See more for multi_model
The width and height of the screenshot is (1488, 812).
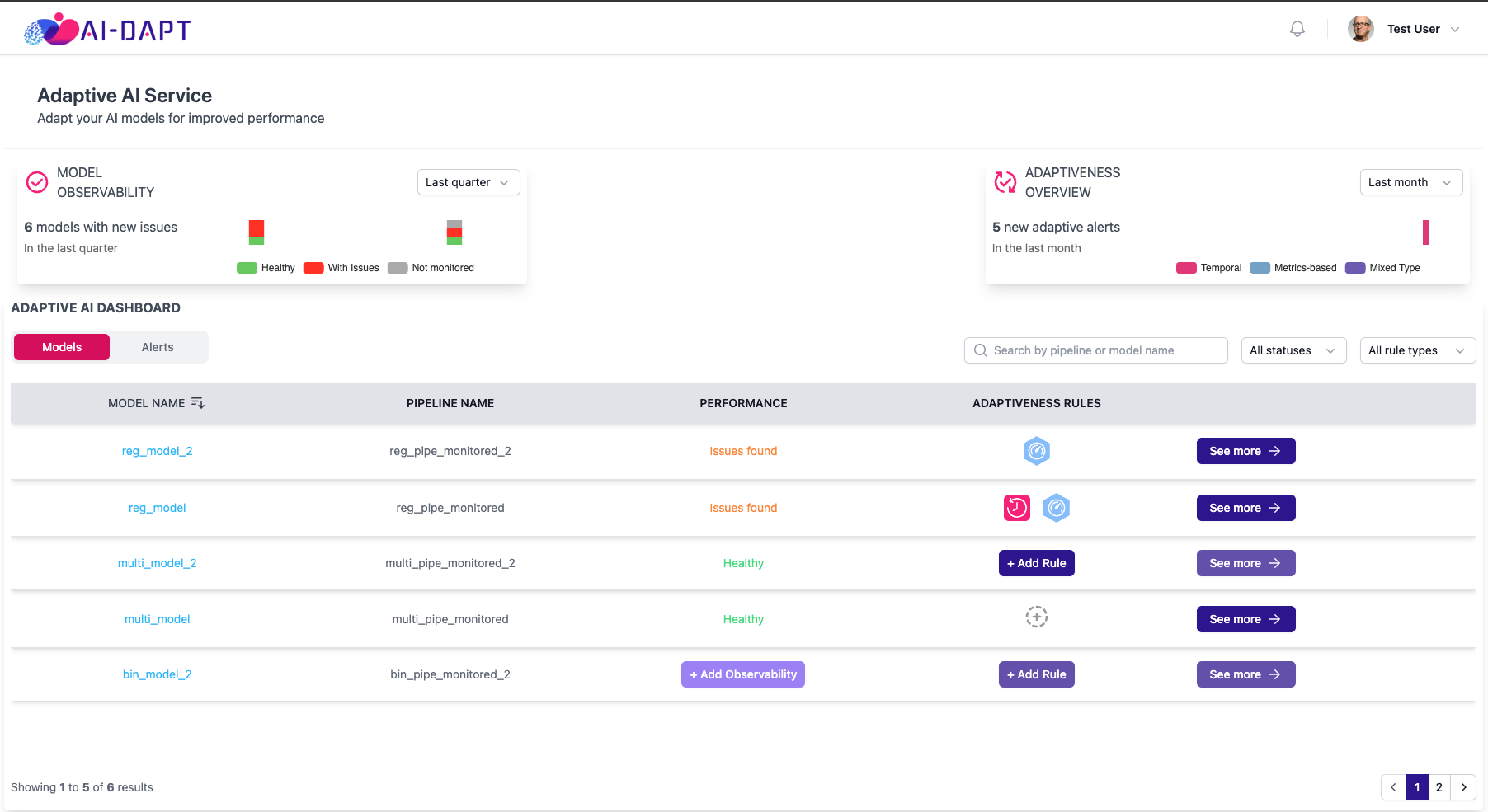coord(1246,619)
